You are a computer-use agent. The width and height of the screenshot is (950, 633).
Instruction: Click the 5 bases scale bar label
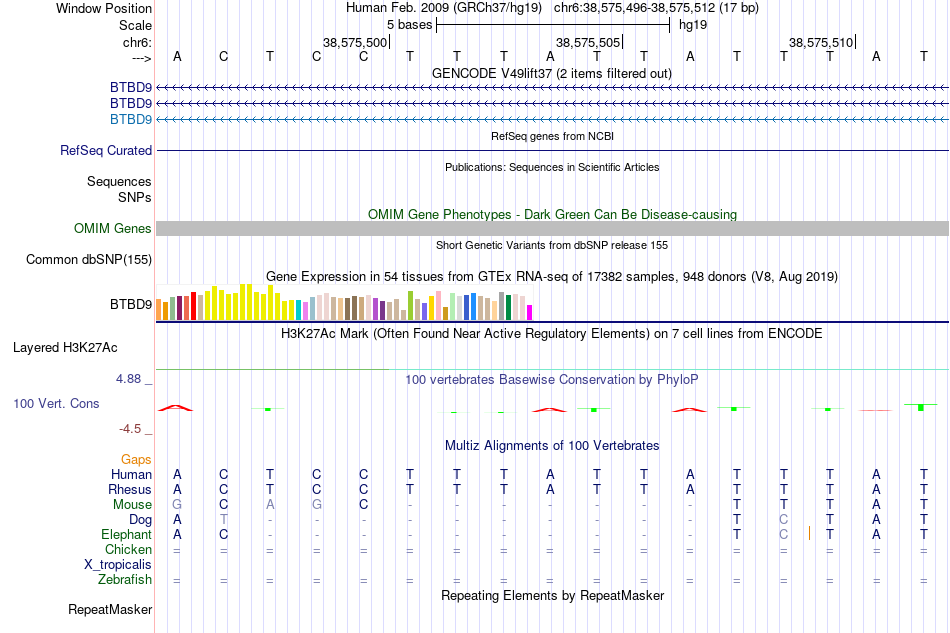410,25
